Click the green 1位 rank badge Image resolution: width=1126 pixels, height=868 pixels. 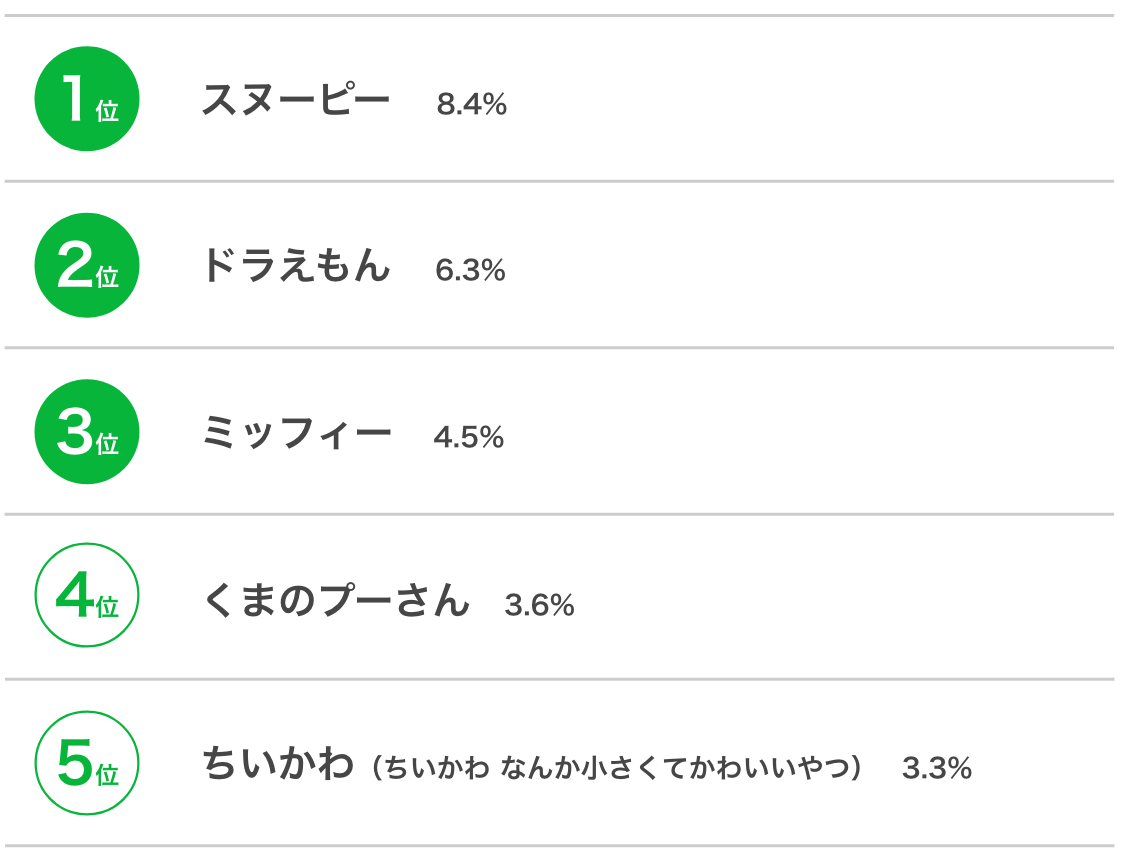point(87,99)
